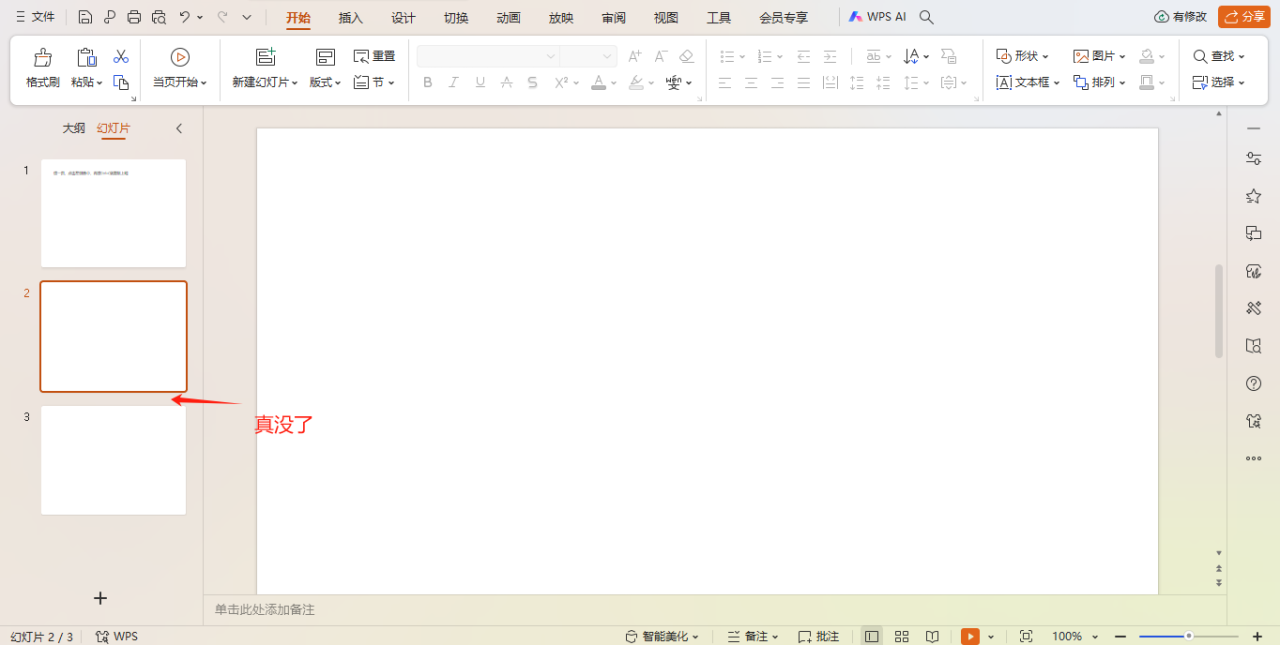Viewport: 1280px width, 645px height.
Task: Insert an image using the 图片 icon
Action: pyautogui.click(x=1096, y=55)
